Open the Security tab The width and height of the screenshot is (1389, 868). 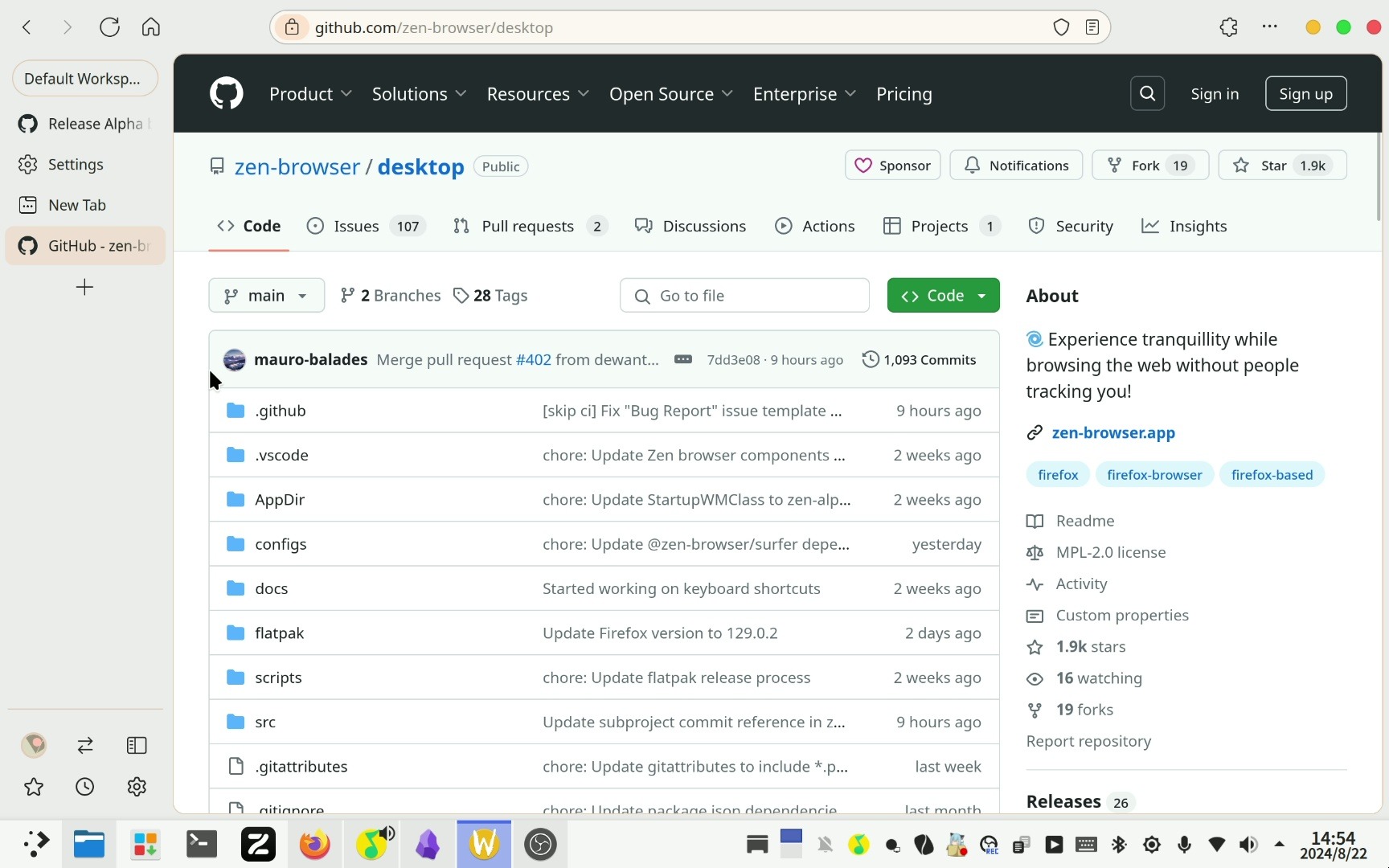click(1071, 227)
